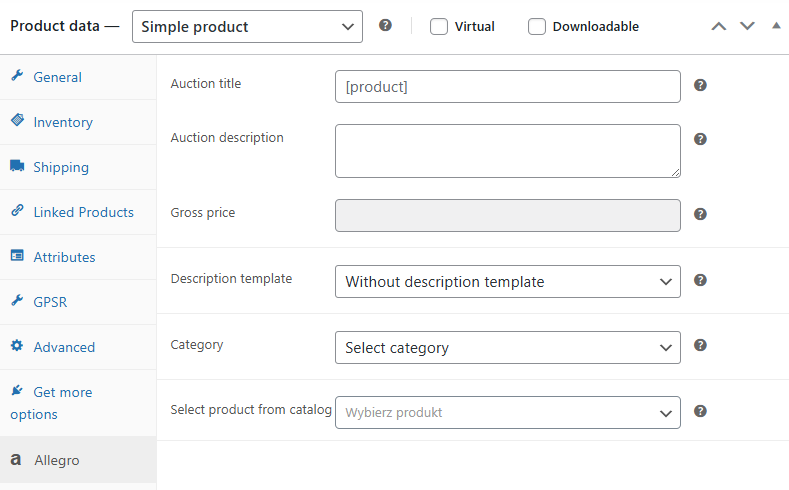Switch to the General tab
Screen dimensions: 789x490
[78, 77]
